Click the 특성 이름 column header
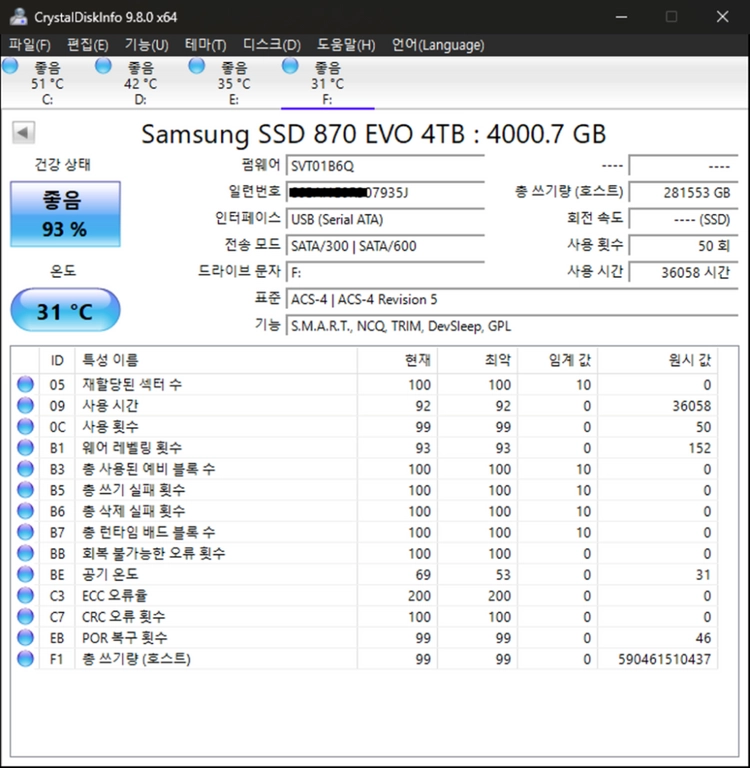 [216, 360]
